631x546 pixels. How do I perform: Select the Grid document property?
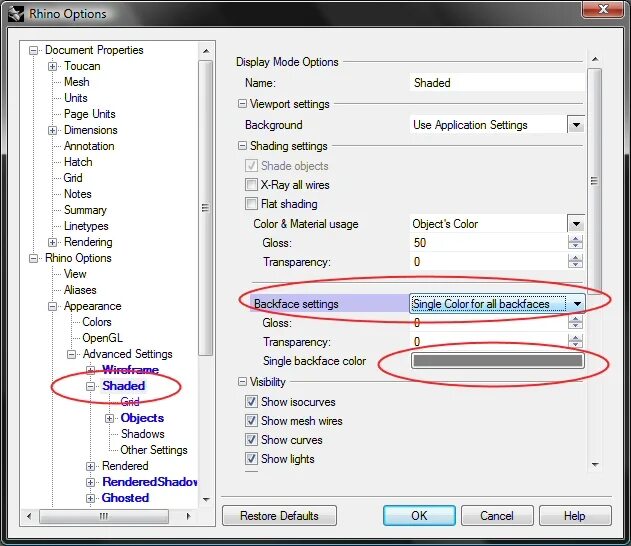73,178
